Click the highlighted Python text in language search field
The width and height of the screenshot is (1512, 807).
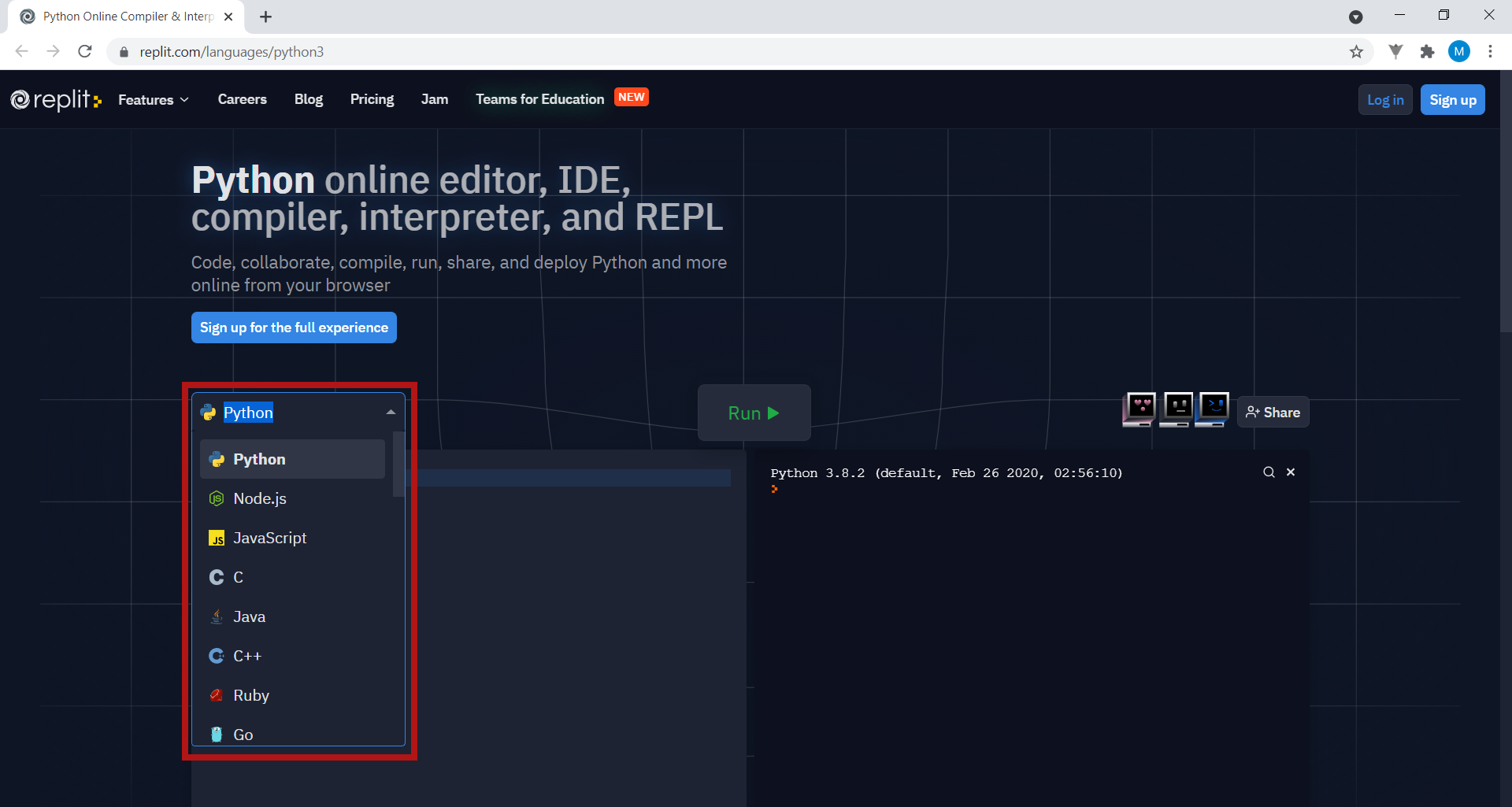(248, 413)
